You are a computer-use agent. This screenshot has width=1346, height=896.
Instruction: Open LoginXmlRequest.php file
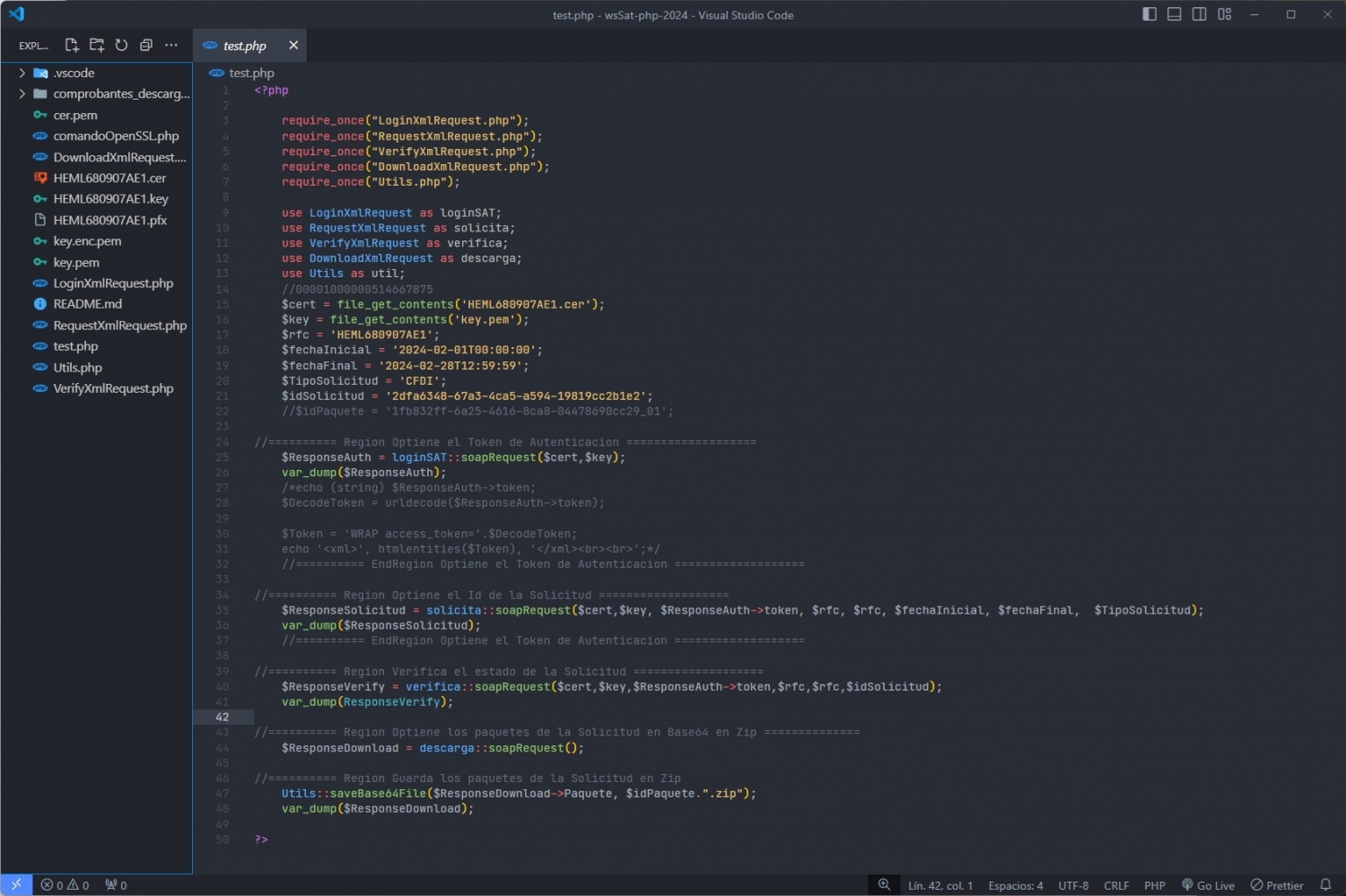pyautogui.click(x=96, y=283)
